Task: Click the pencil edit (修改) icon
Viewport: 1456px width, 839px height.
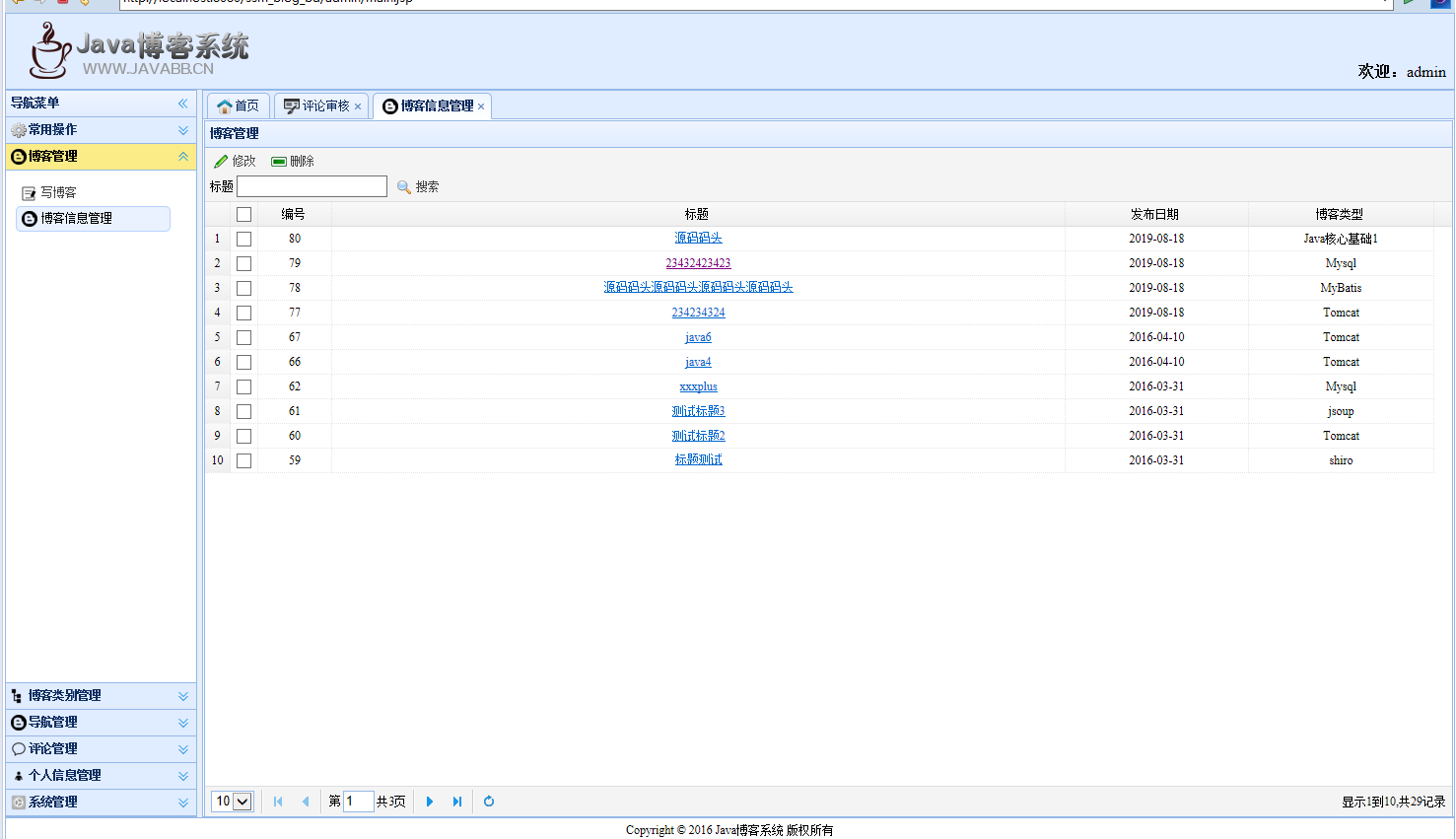Action: tap(222, 162)
